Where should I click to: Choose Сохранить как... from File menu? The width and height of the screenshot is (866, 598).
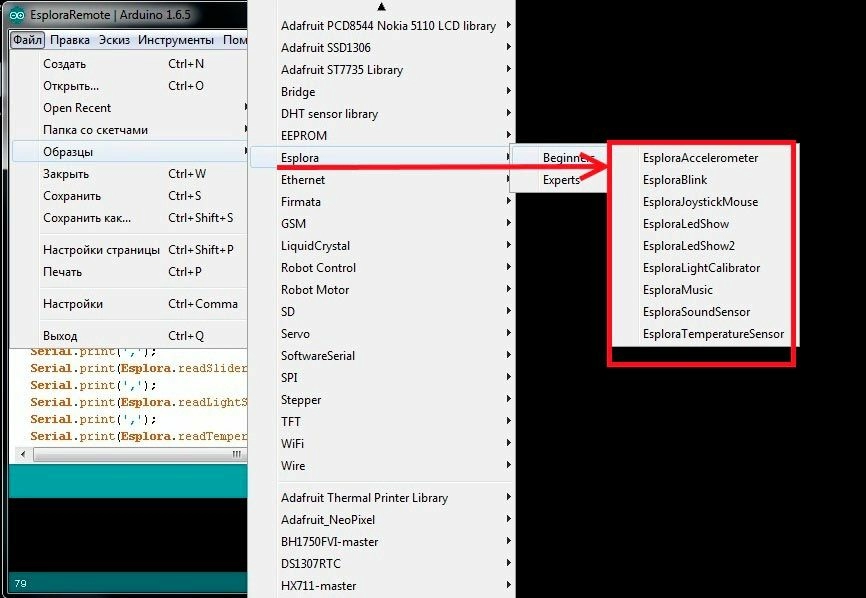tap(87, 218)
